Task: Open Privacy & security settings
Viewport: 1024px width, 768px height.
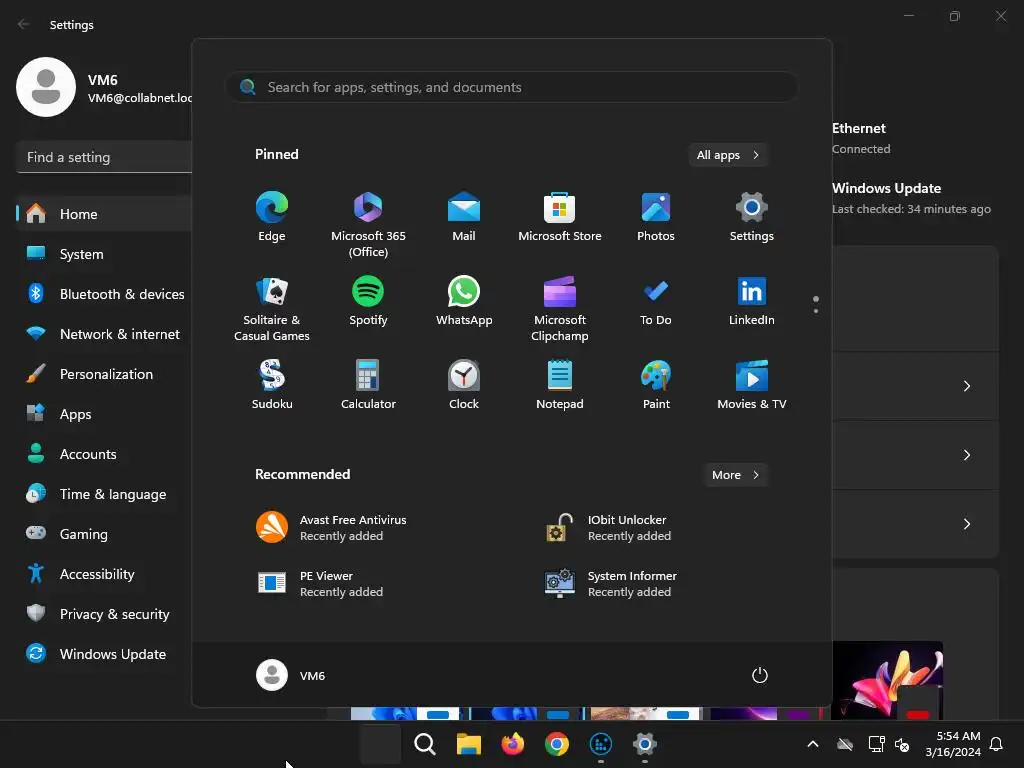Action: click(x=104, y=614)
